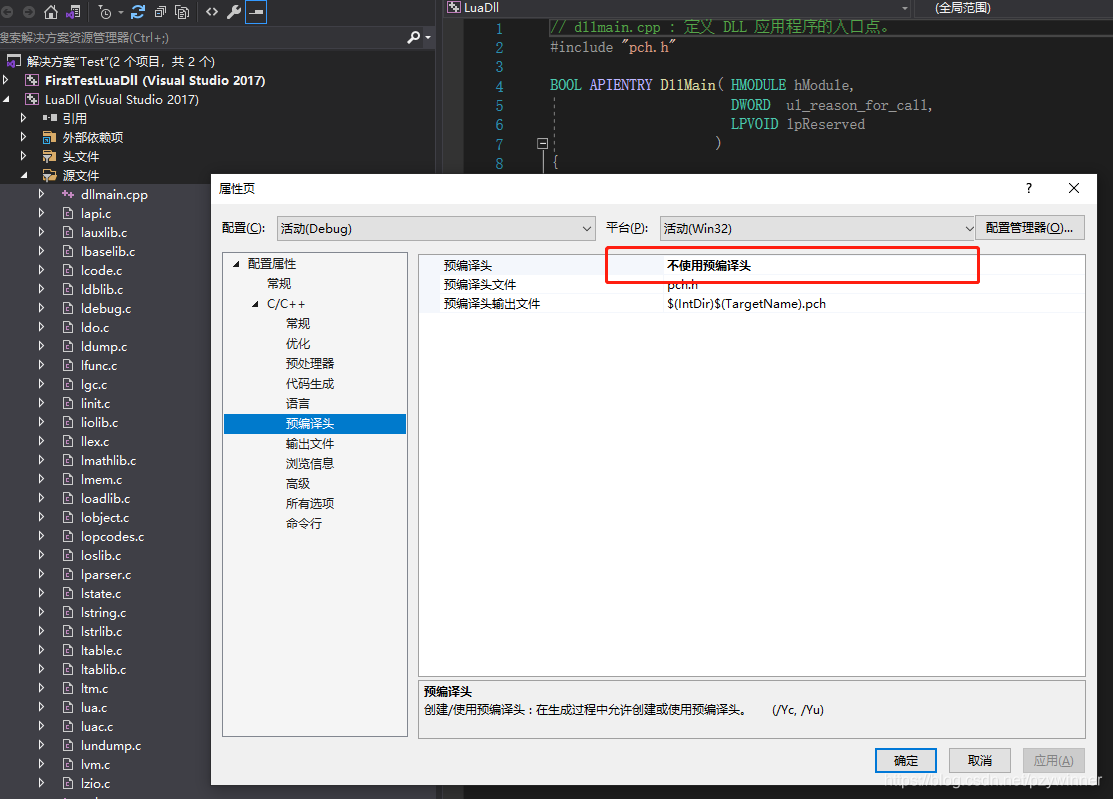
Task: Click the Forward navigation arrow icon
Action: point(28,12)
